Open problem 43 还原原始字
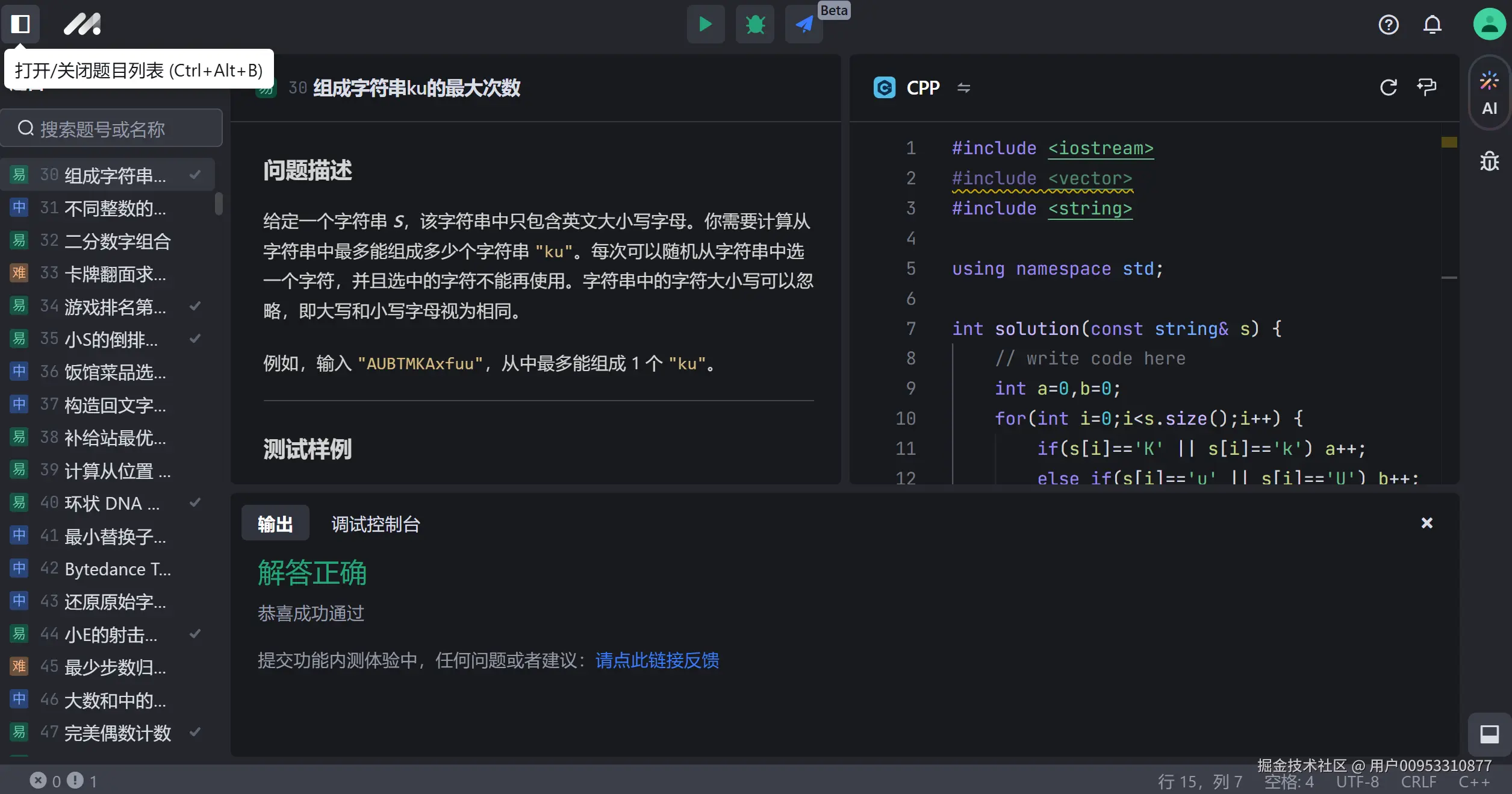 (107, 602)
